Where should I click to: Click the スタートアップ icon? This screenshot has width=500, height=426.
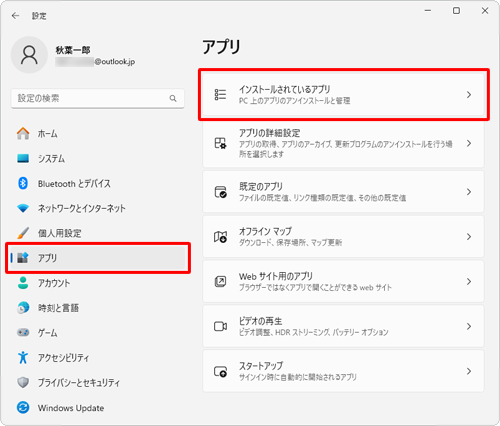click(x=220, y=371)
